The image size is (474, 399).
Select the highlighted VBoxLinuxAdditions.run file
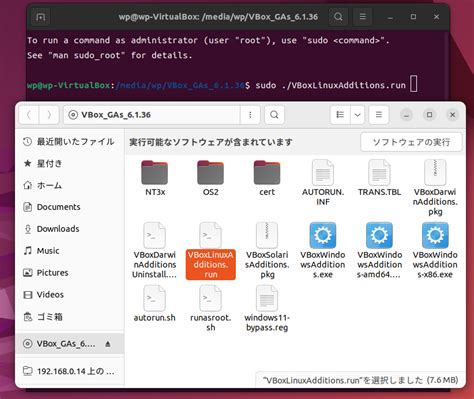[x=210, y=251]
